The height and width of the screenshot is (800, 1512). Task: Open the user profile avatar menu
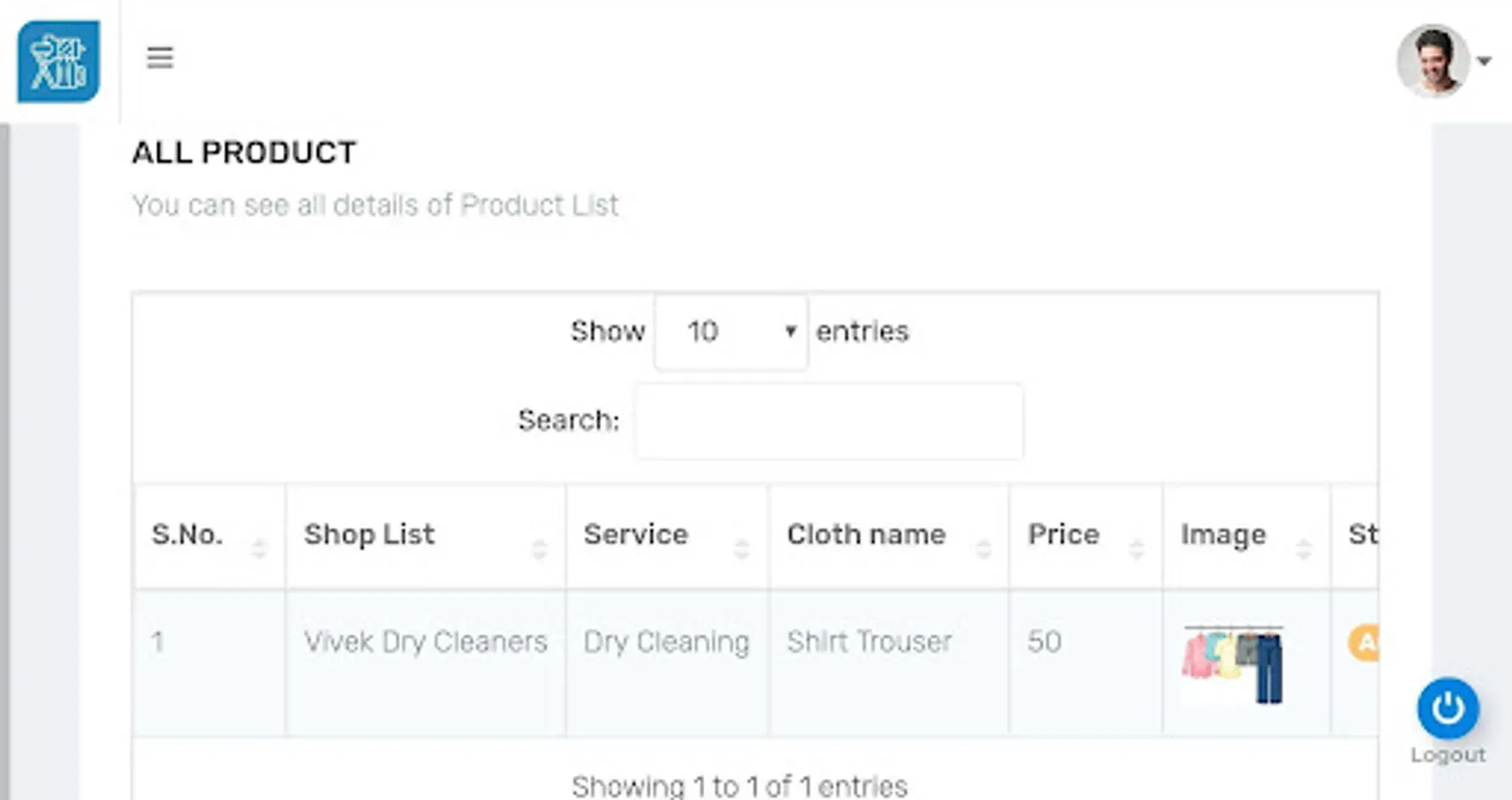pos(1432,60)
